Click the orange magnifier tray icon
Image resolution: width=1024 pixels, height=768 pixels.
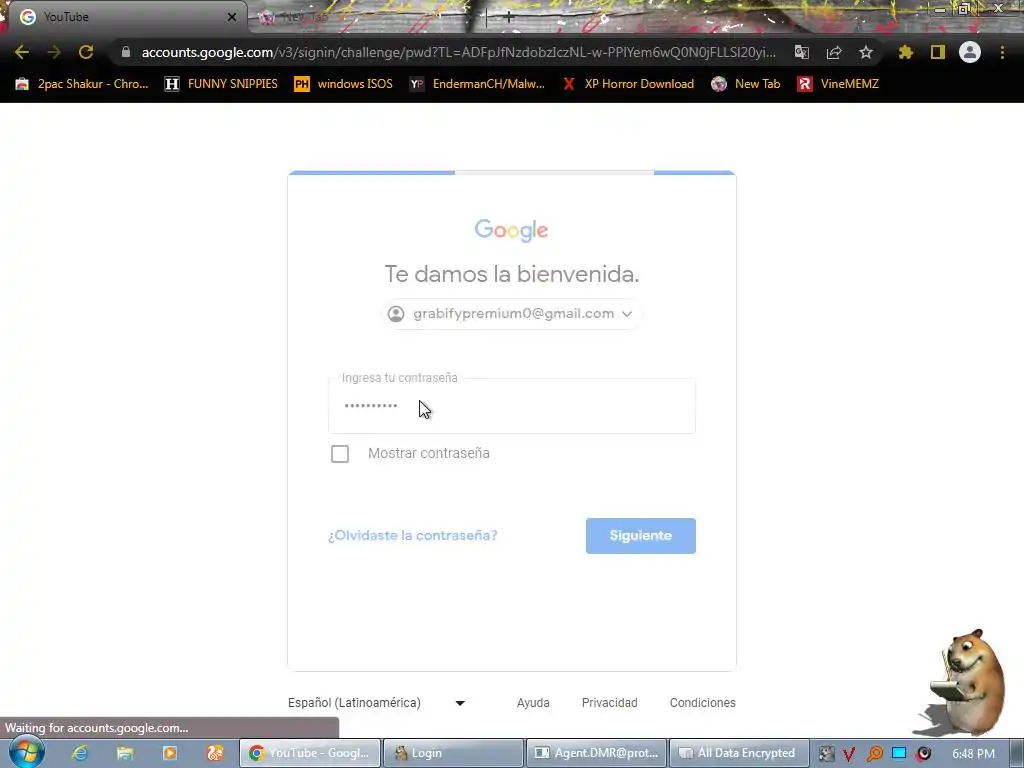pyautogui.click(x=874, y=754)
